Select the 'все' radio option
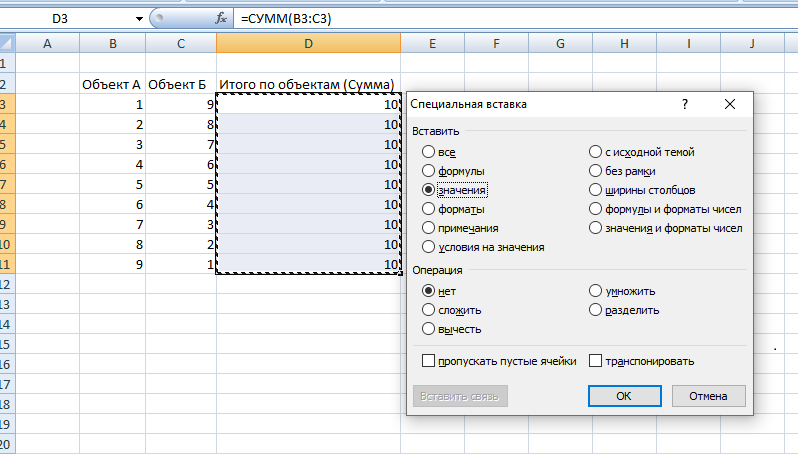 pyautogui.click(x=429, y=152)
